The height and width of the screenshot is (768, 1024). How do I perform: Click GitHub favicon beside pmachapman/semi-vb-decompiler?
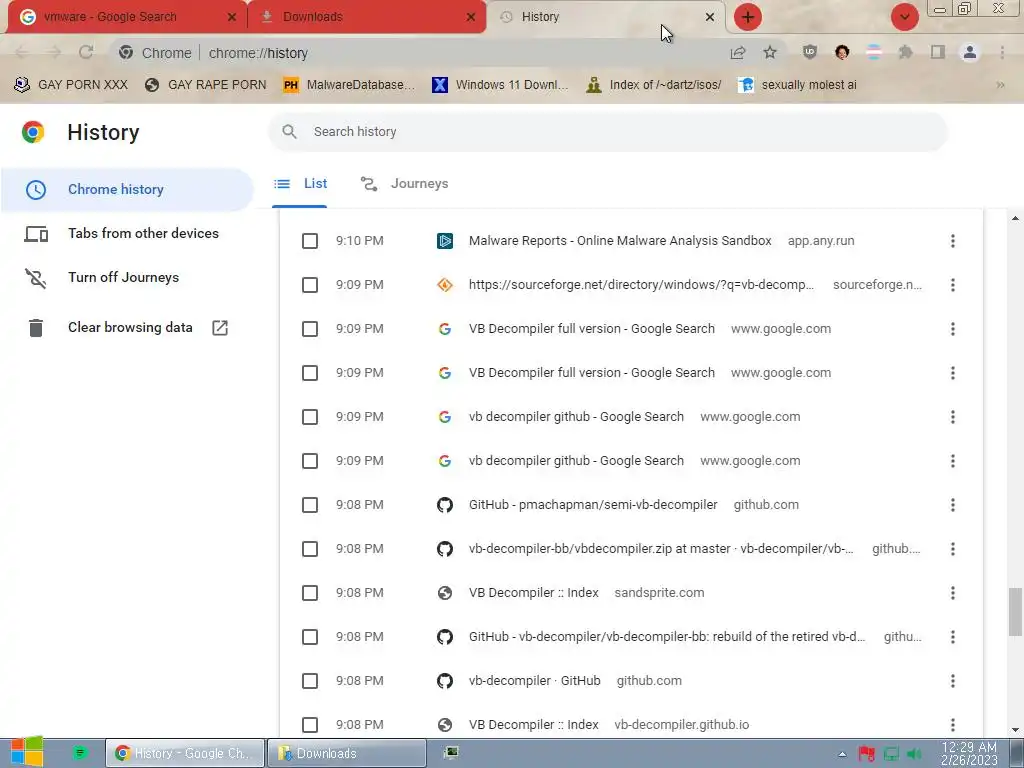click(445, 505)
